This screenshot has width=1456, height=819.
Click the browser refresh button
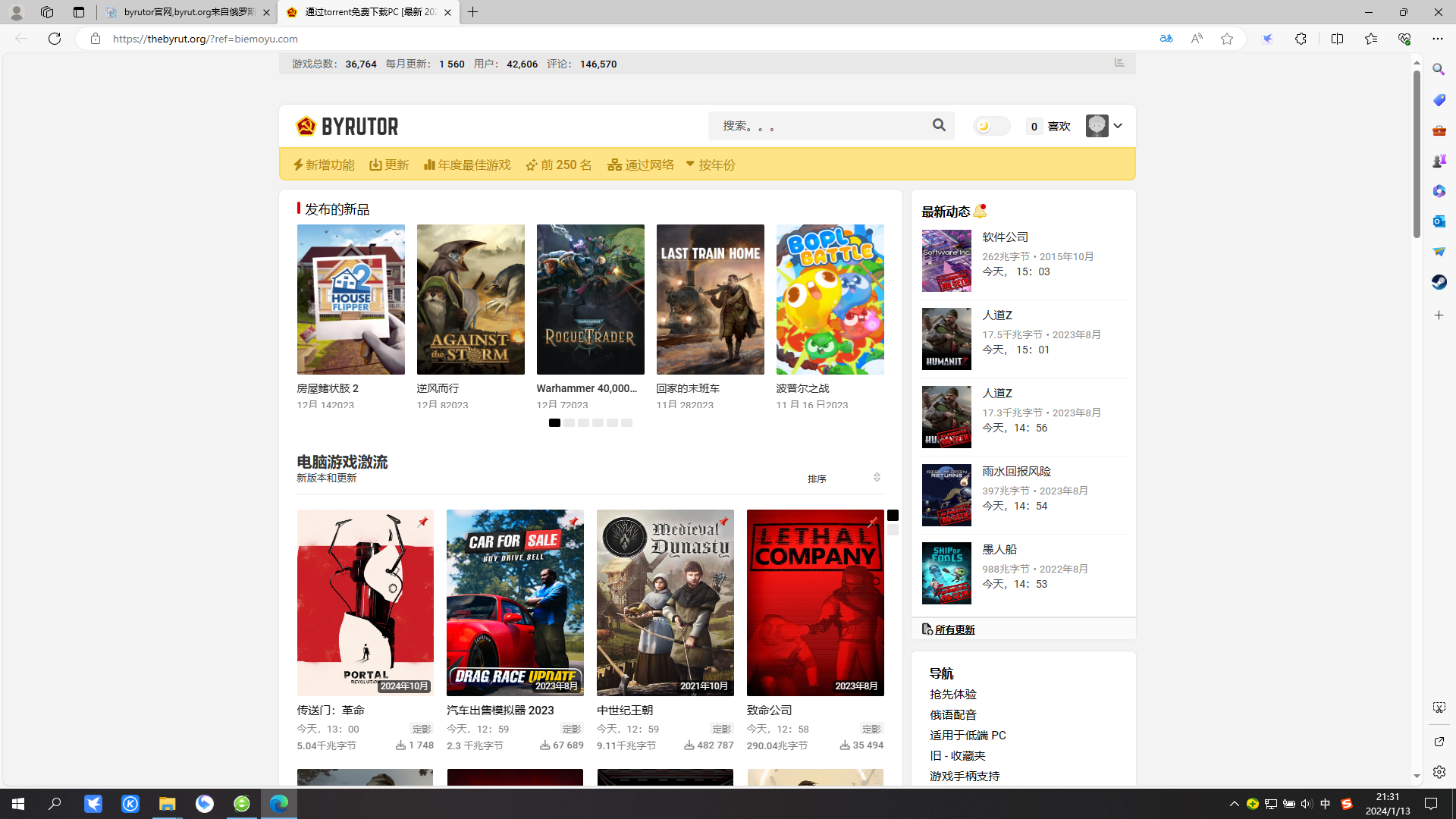coord(54,39)
